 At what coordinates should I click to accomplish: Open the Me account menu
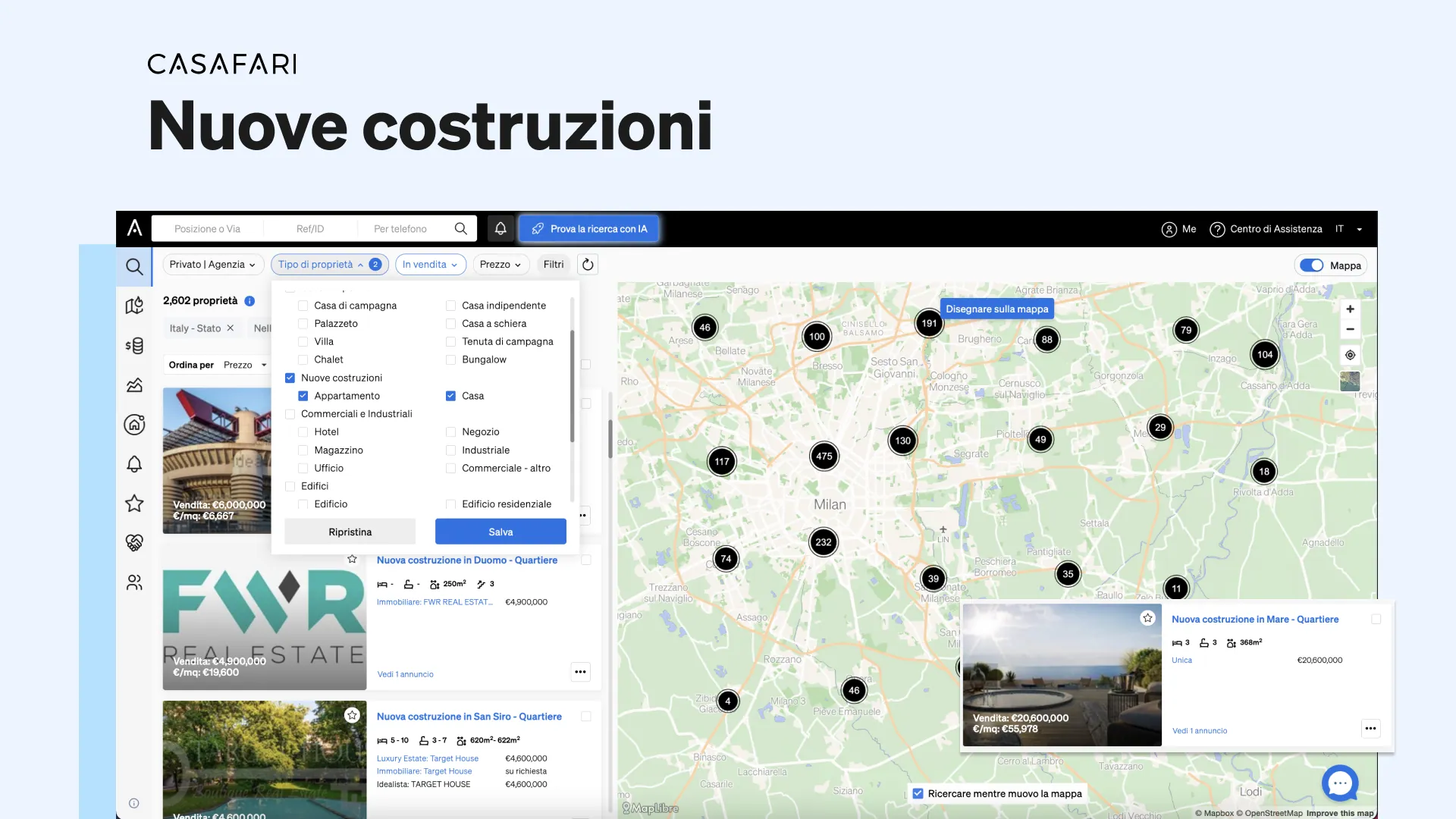tap(1178, 229)
